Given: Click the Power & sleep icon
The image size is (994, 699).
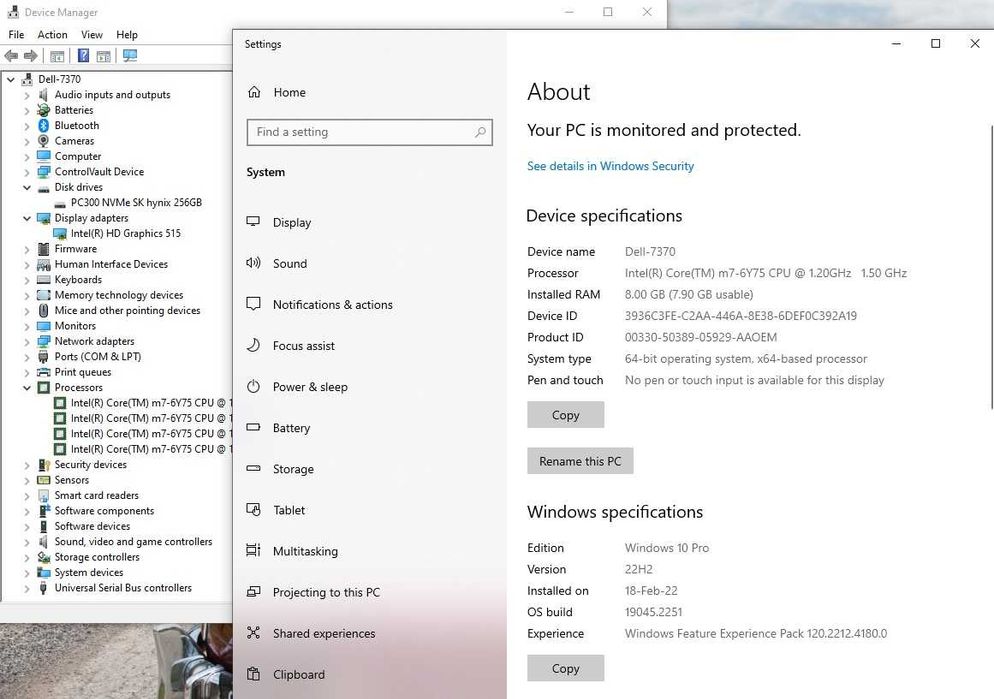Looking at the screenshot, I should [x=254, y=387].
